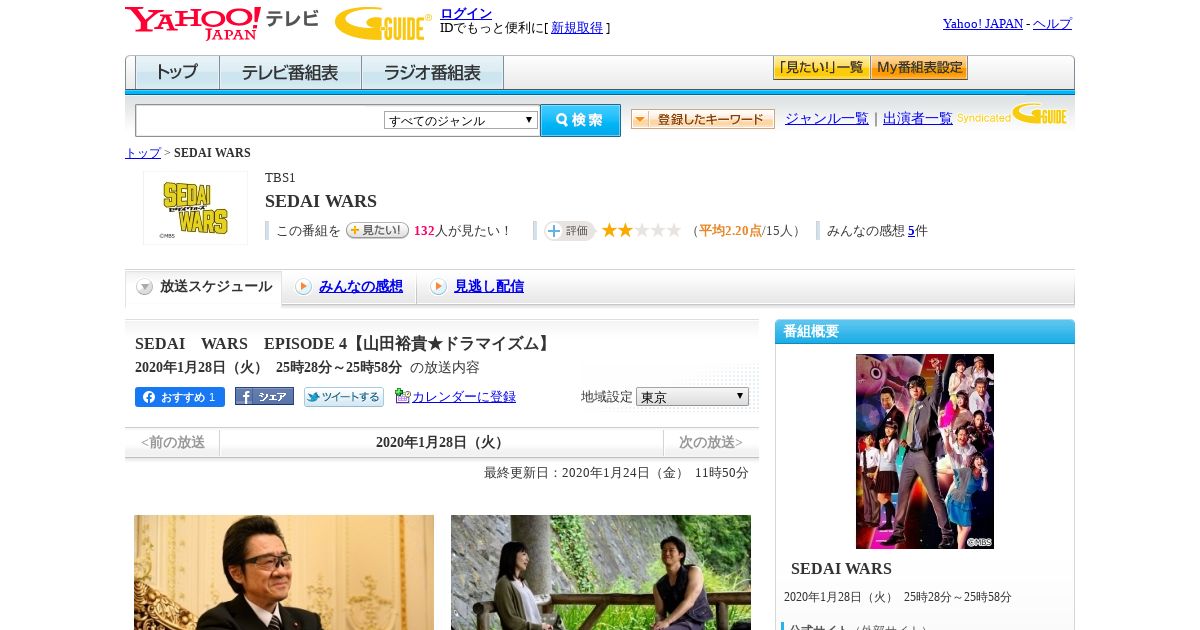
Task: Open the ジャンル一覧 link
Action: [827, 118]
